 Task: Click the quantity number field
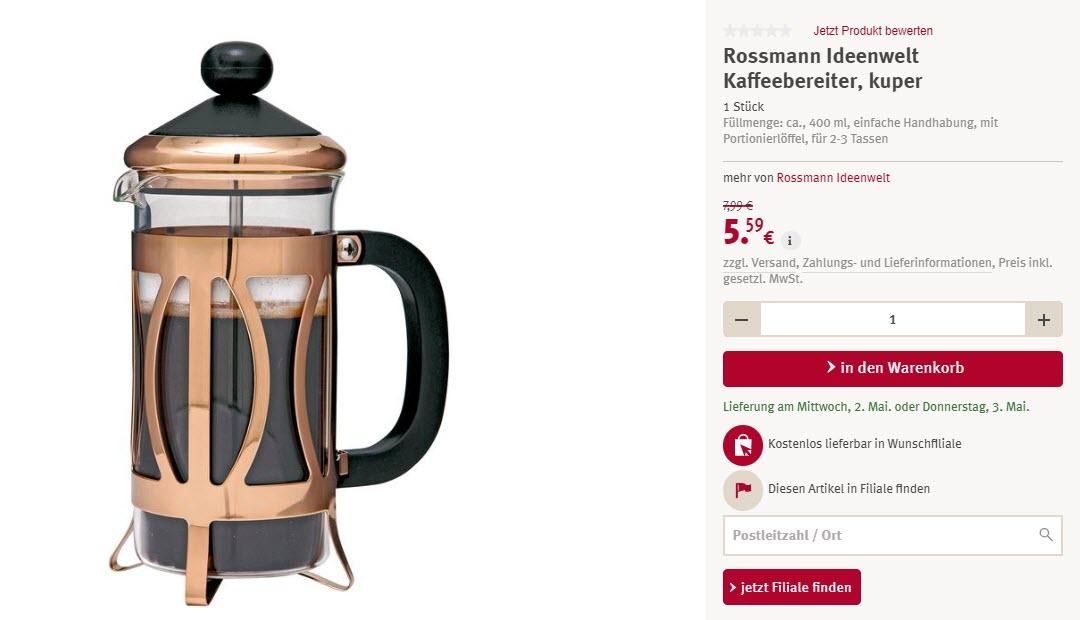pos(893,320)
